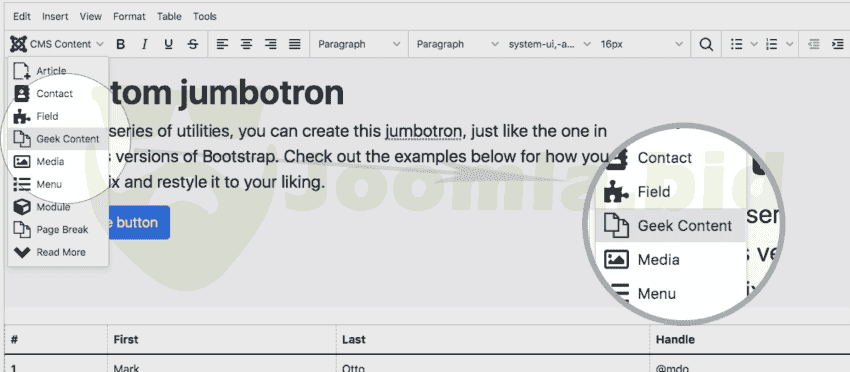Toggle bold formatting

coord(121,44)
